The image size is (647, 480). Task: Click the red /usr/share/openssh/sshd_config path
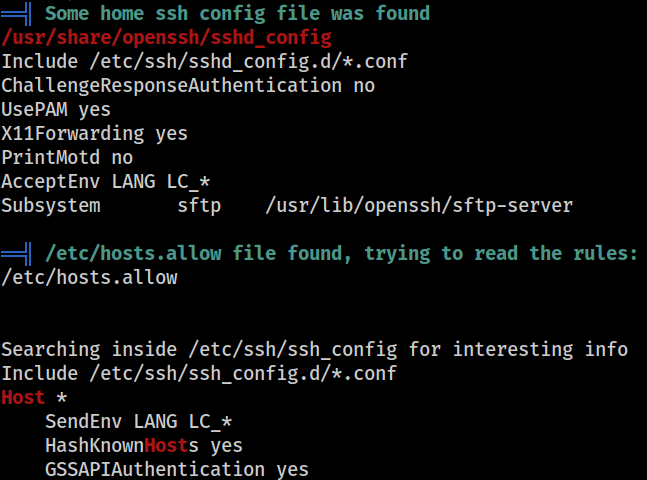pos(166,38)
